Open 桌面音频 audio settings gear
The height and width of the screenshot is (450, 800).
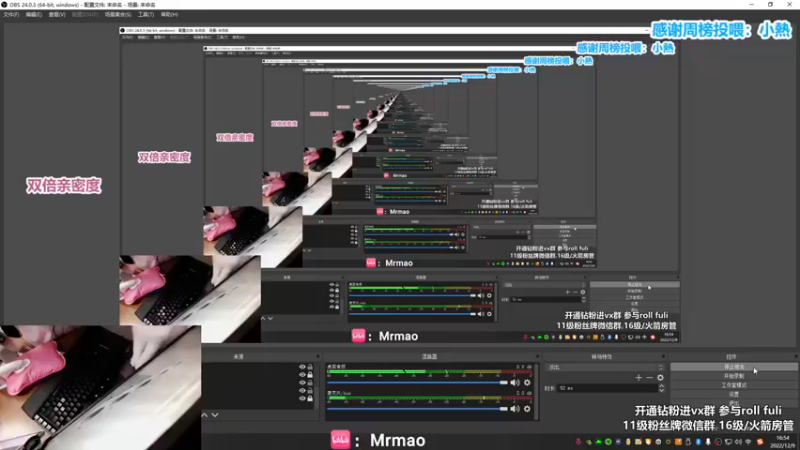pos(527,383)
